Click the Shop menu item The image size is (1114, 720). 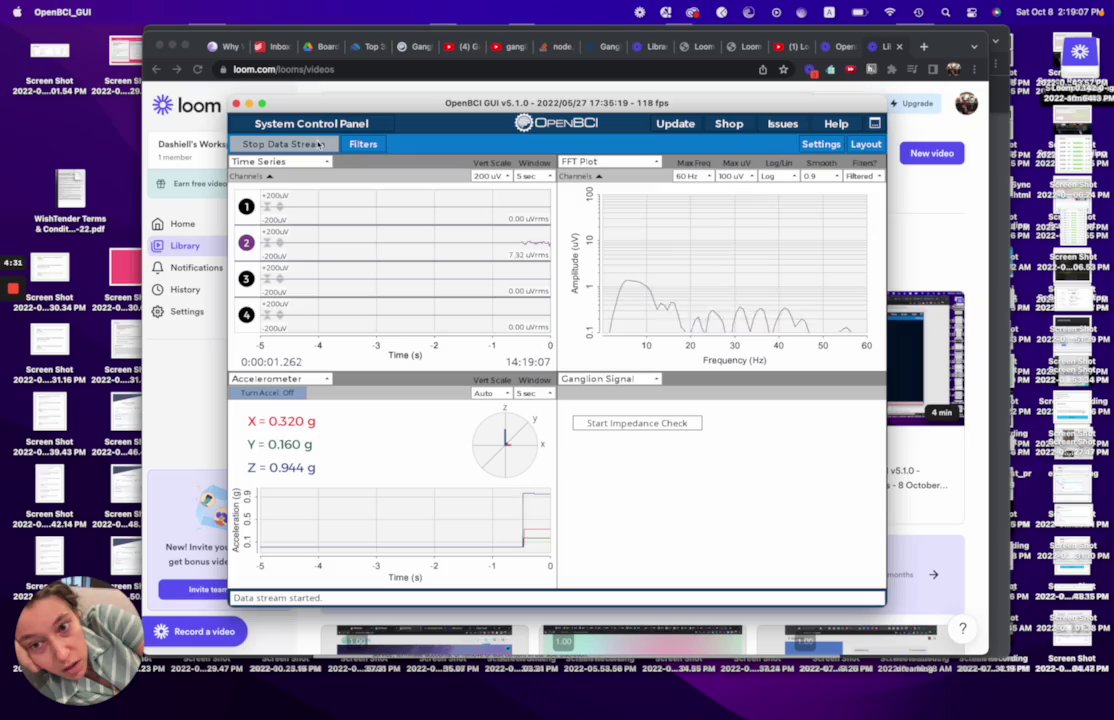(729, 124)
